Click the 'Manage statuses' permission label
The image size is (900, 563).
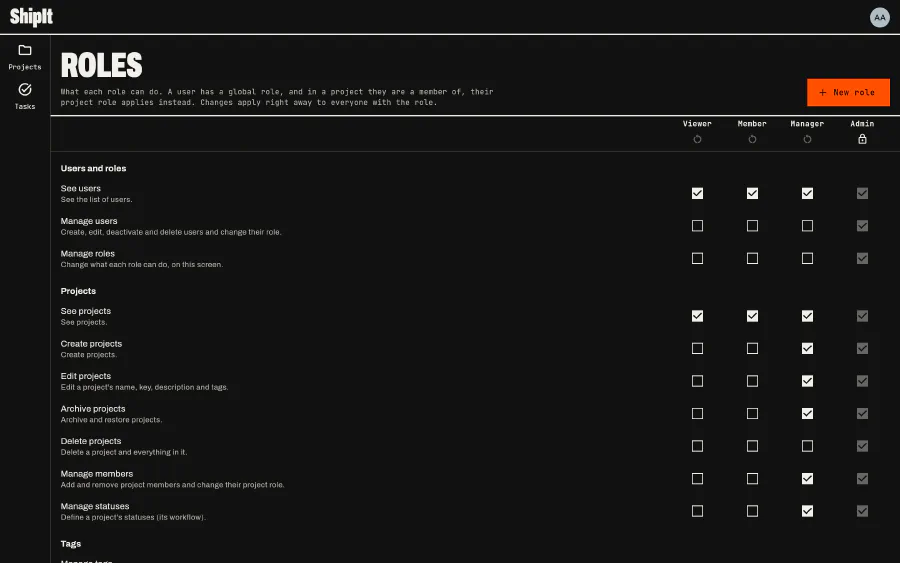(x=95, y=506)
